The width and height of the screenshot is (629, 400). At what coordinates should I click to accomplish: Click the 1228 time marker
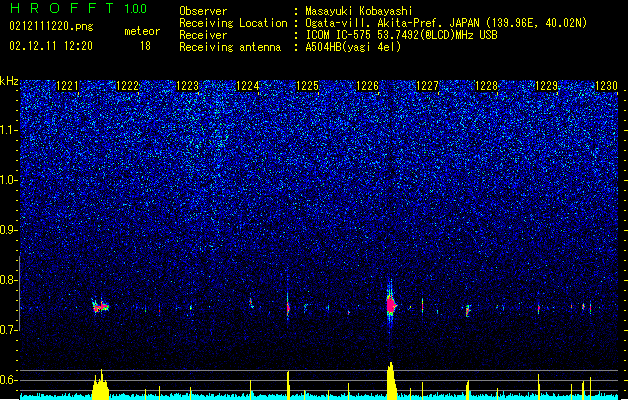coord(486,86)
